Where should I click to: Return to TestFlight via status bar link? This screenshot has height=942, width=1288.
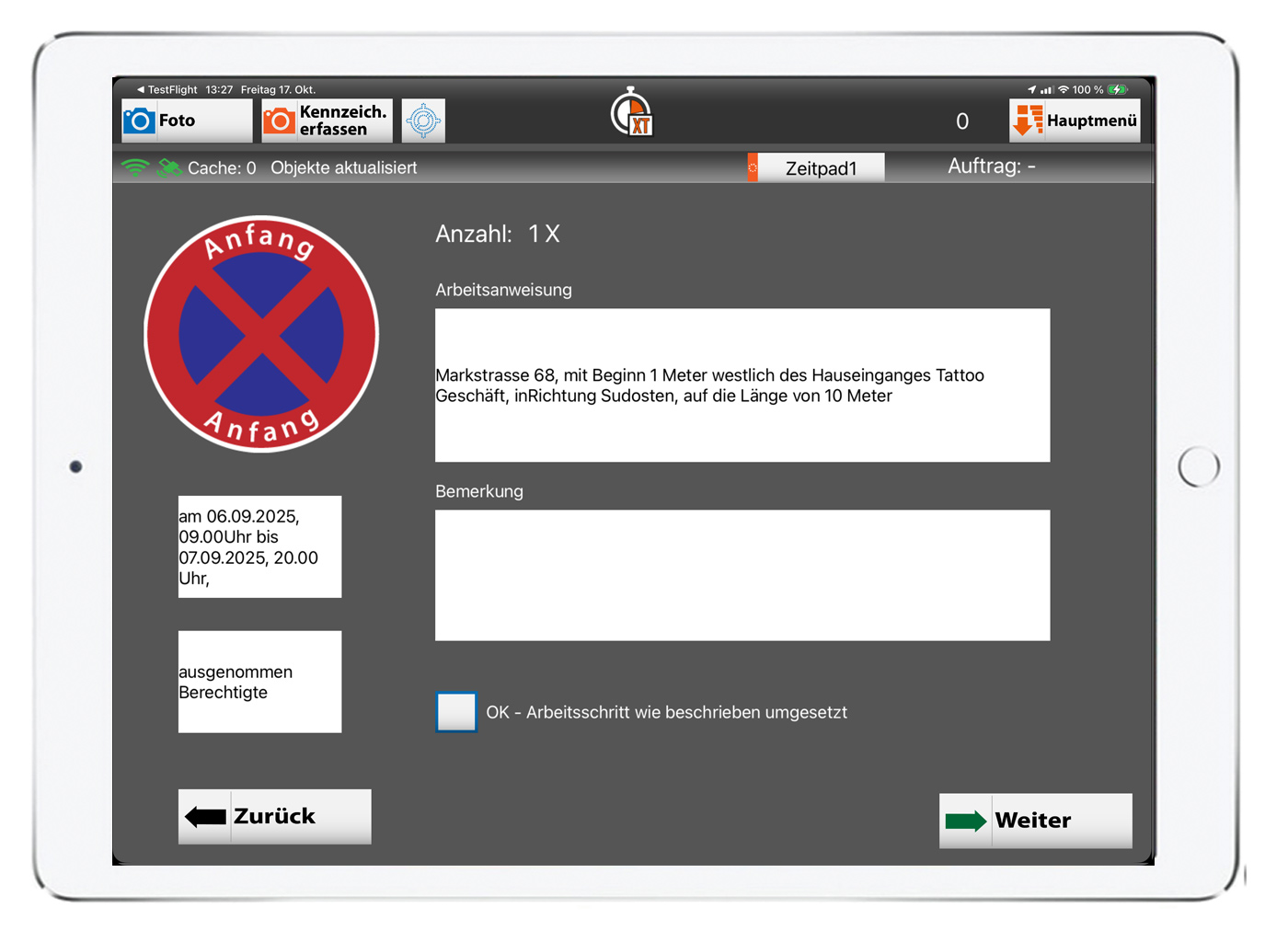click(167, 89)
